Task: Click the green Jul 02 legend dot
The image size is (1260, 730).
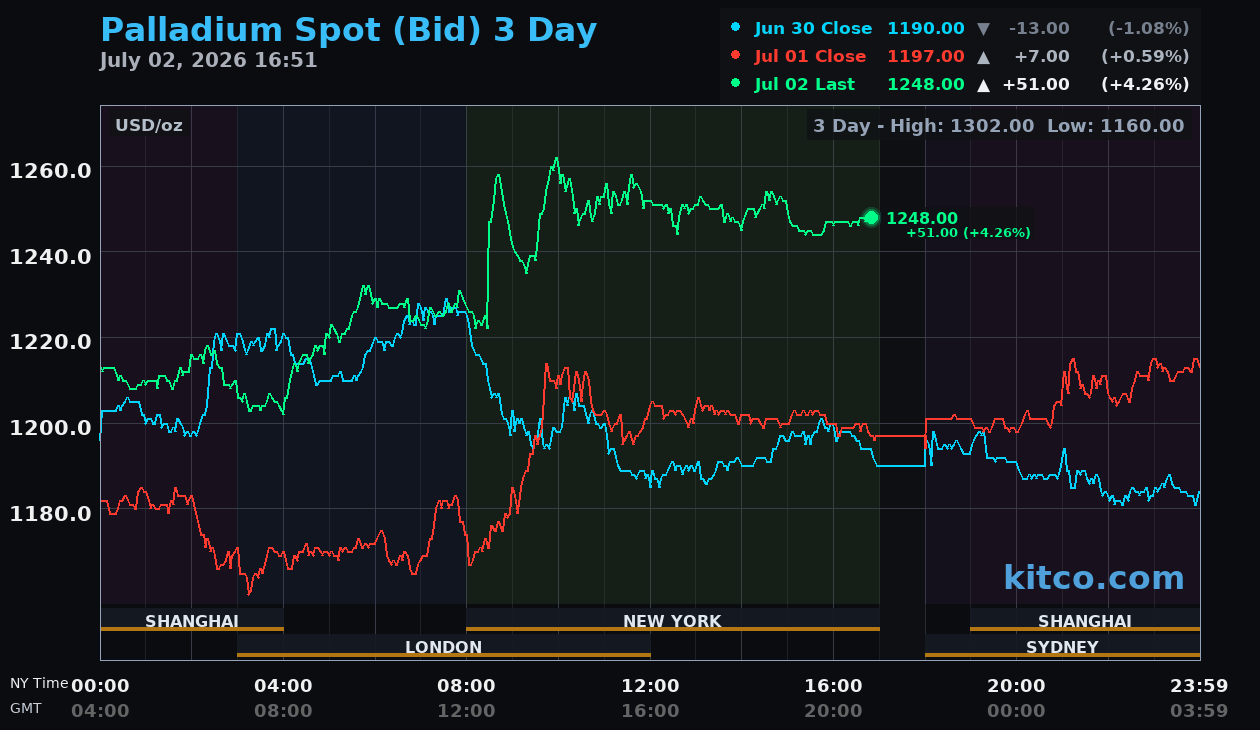Action: pos(736,84)
